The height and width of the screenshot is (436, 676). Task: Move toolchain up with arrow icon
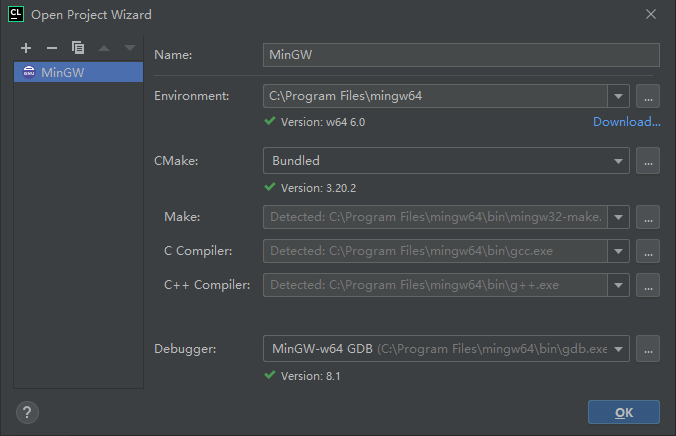coord(104,48)
